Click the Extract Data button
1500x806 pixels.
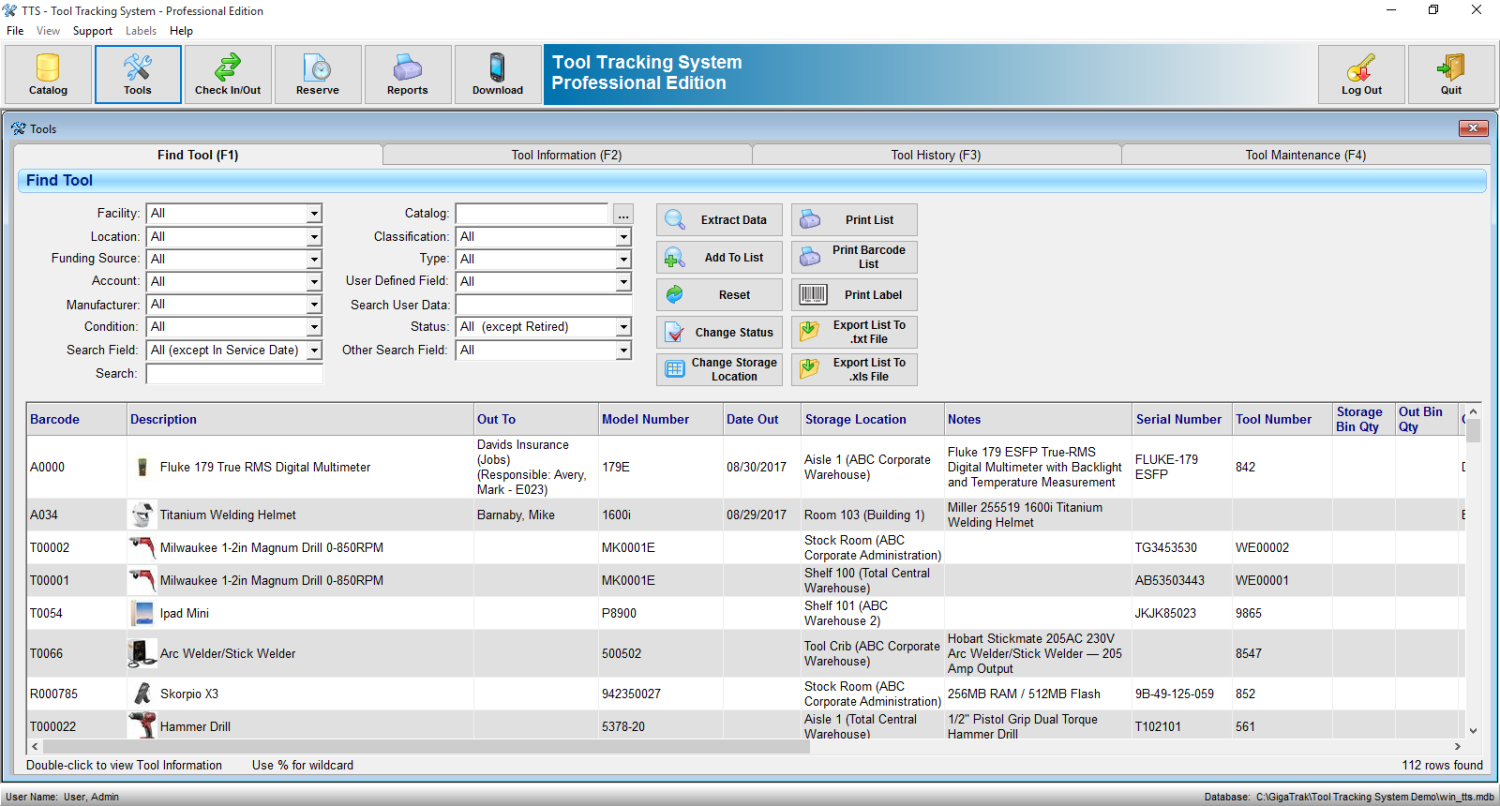[x=719, y=219]
